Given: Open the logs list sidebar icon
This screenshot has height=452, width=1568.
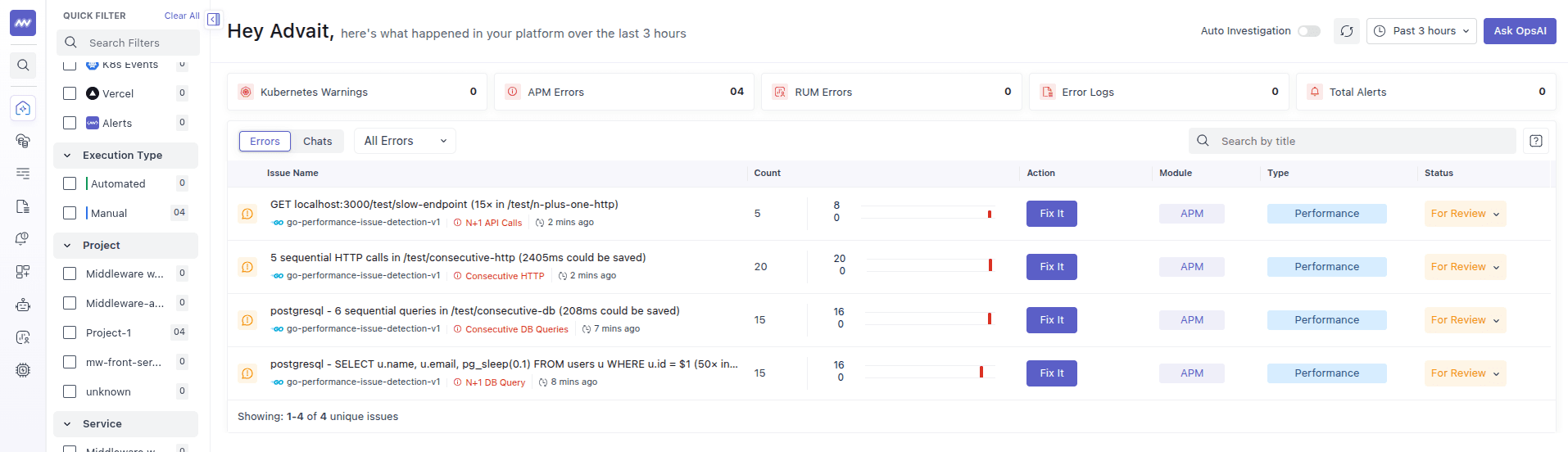Looking at the screenshot, I should click(23, 174).
